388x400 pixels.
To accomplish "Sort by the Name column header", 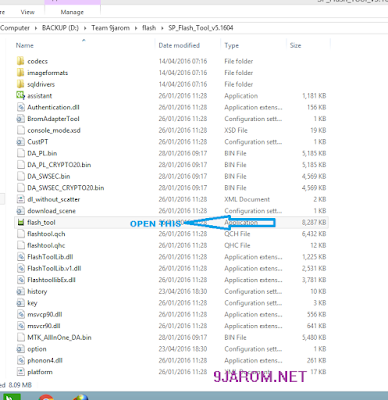I will click(25, 45).
